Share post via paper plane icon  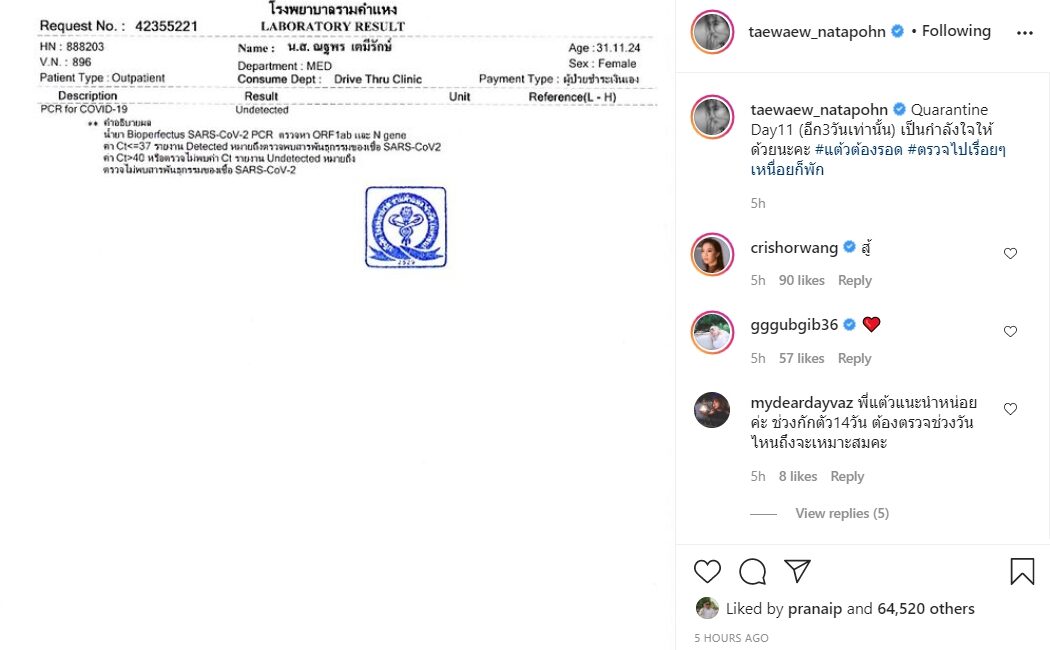pyautogui.click(x=798, y=570)
